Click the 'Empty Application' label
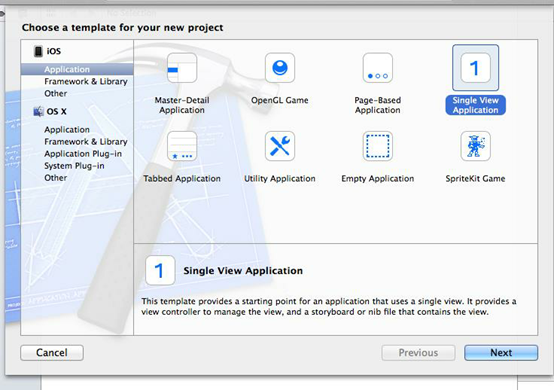This screenshot has width=554, height=390. [x=378, y=179]
